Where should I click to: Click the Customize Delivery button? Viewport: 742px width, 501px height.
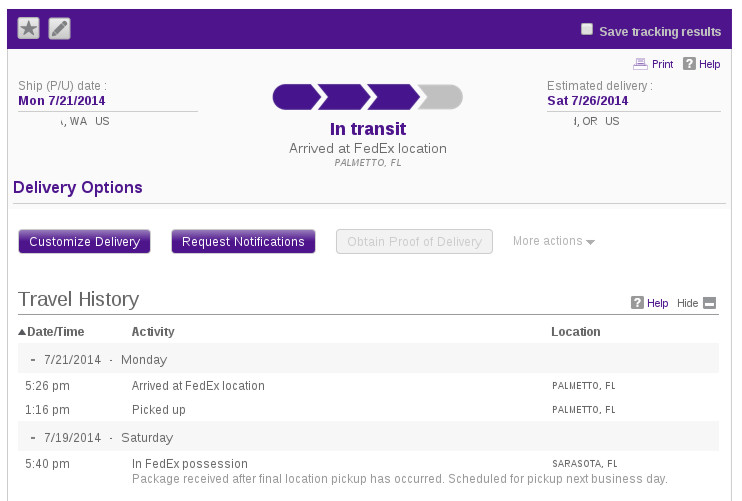[84, 242]
